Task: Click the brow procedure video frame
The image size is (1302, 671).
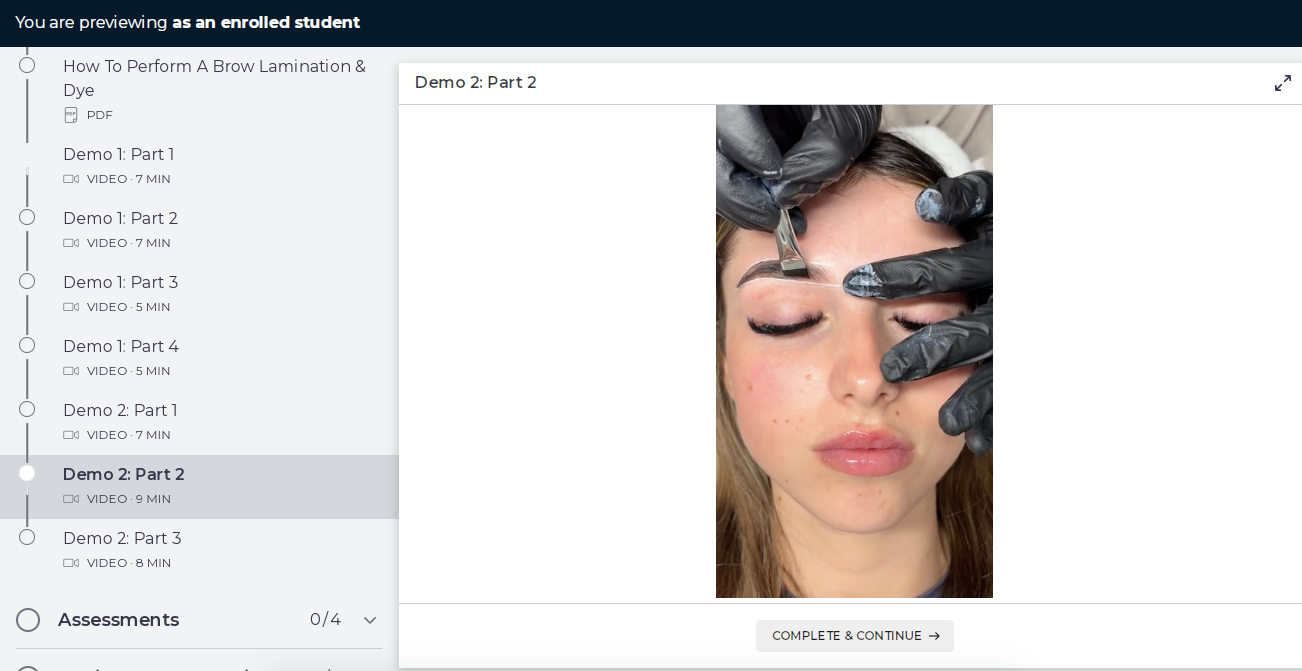Action: tap(854, 351)
